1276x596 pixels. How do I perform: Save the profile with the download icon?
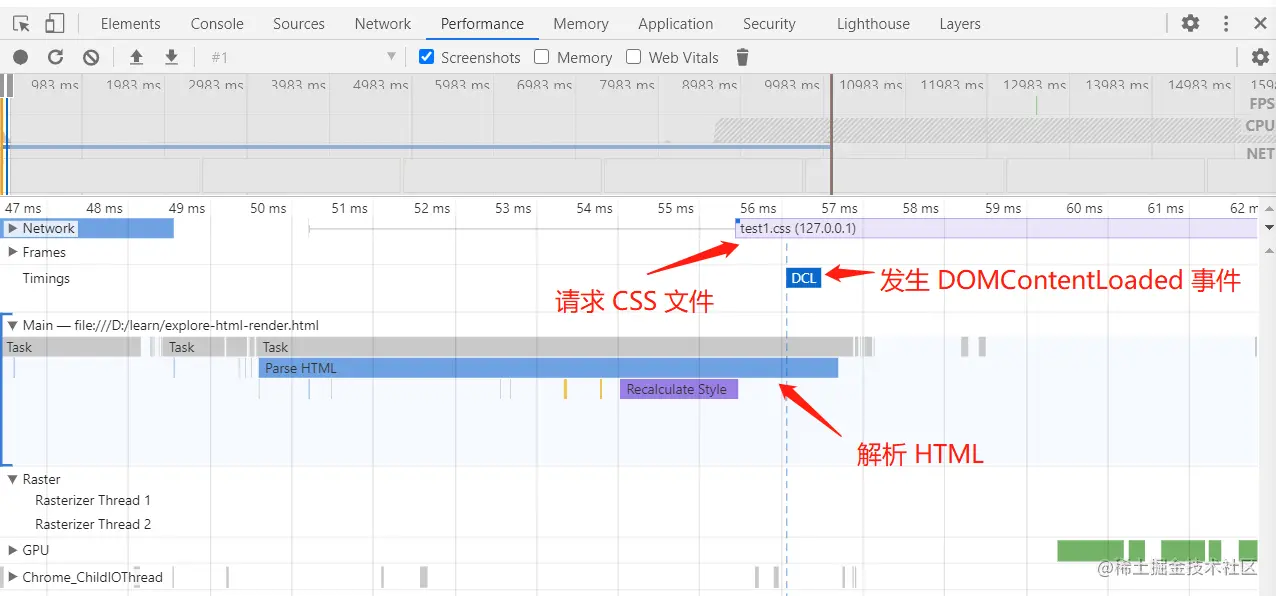tap(171, 57)
